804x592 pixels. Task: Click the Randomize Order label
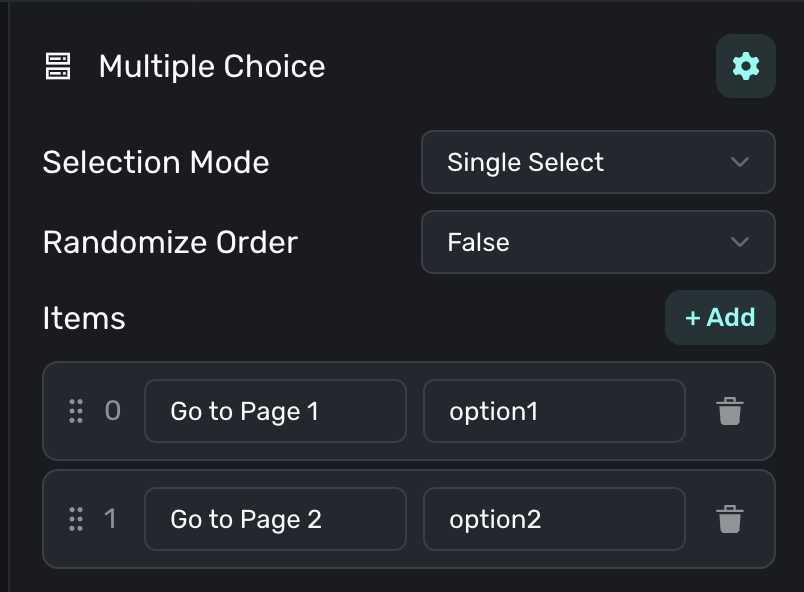tap(170, 242)
